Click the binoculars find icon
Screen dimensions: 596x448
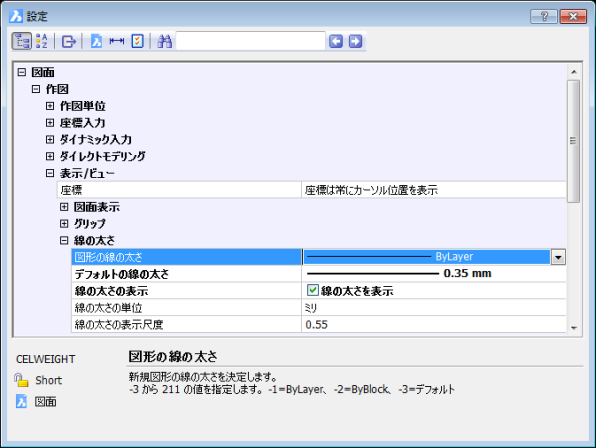165,41
